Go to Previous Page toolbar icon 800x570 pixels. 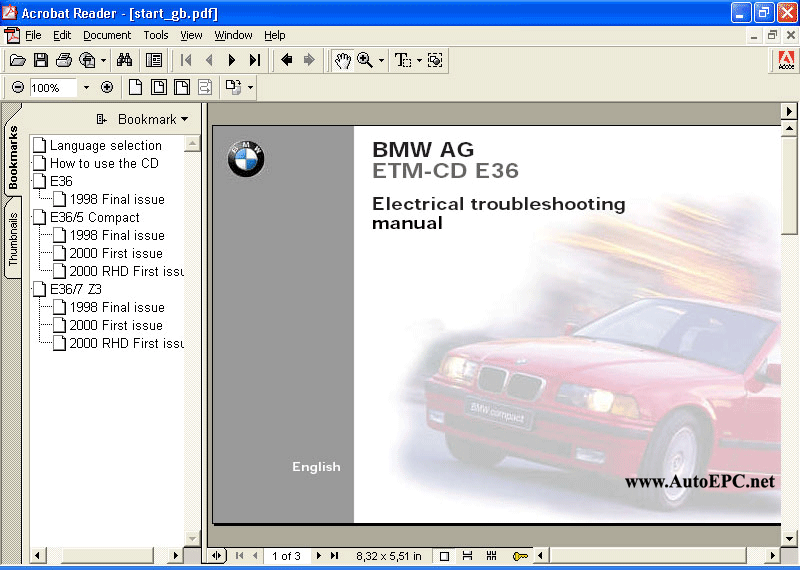[x=209, y=60]
